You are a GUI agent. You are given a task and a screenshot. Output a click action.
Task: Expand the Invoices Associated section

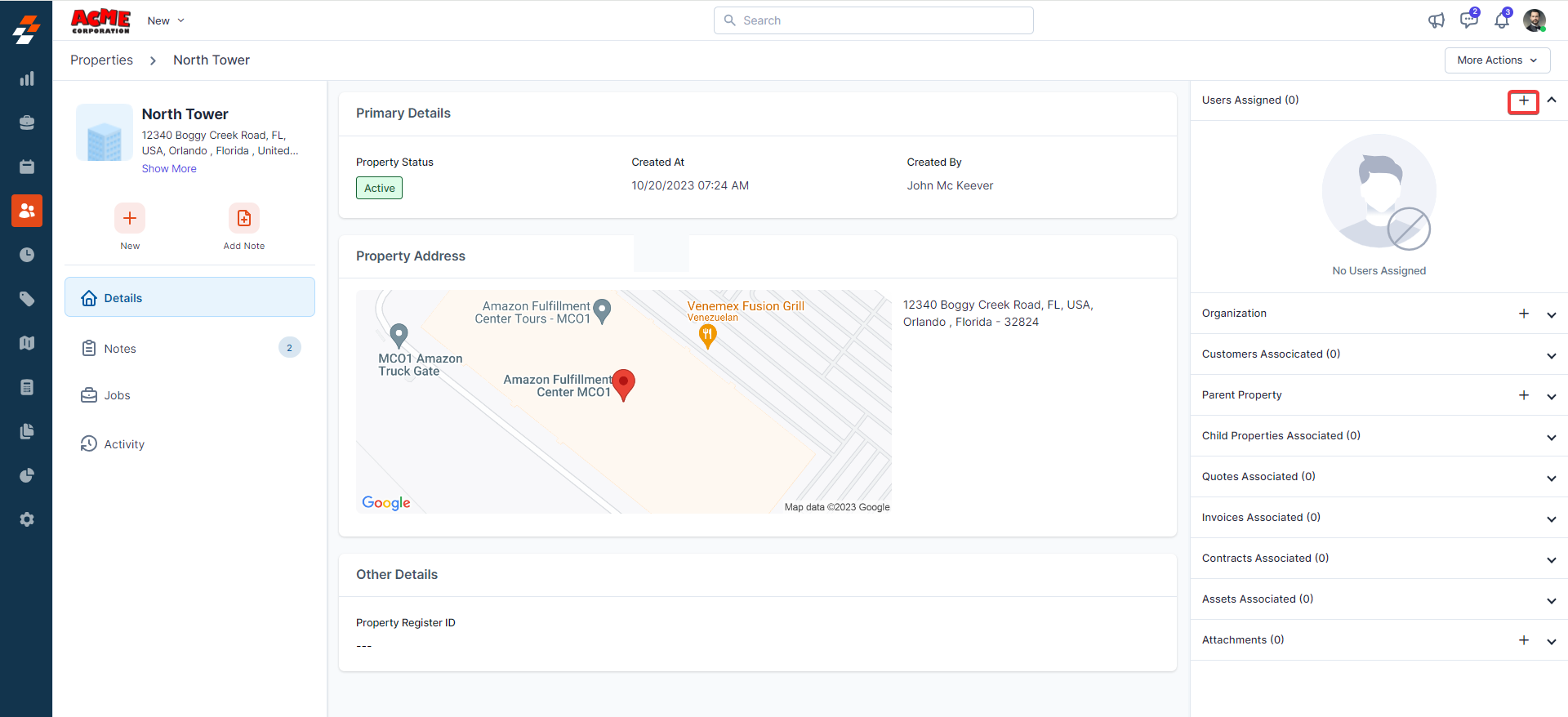(x=1551, y=519)
